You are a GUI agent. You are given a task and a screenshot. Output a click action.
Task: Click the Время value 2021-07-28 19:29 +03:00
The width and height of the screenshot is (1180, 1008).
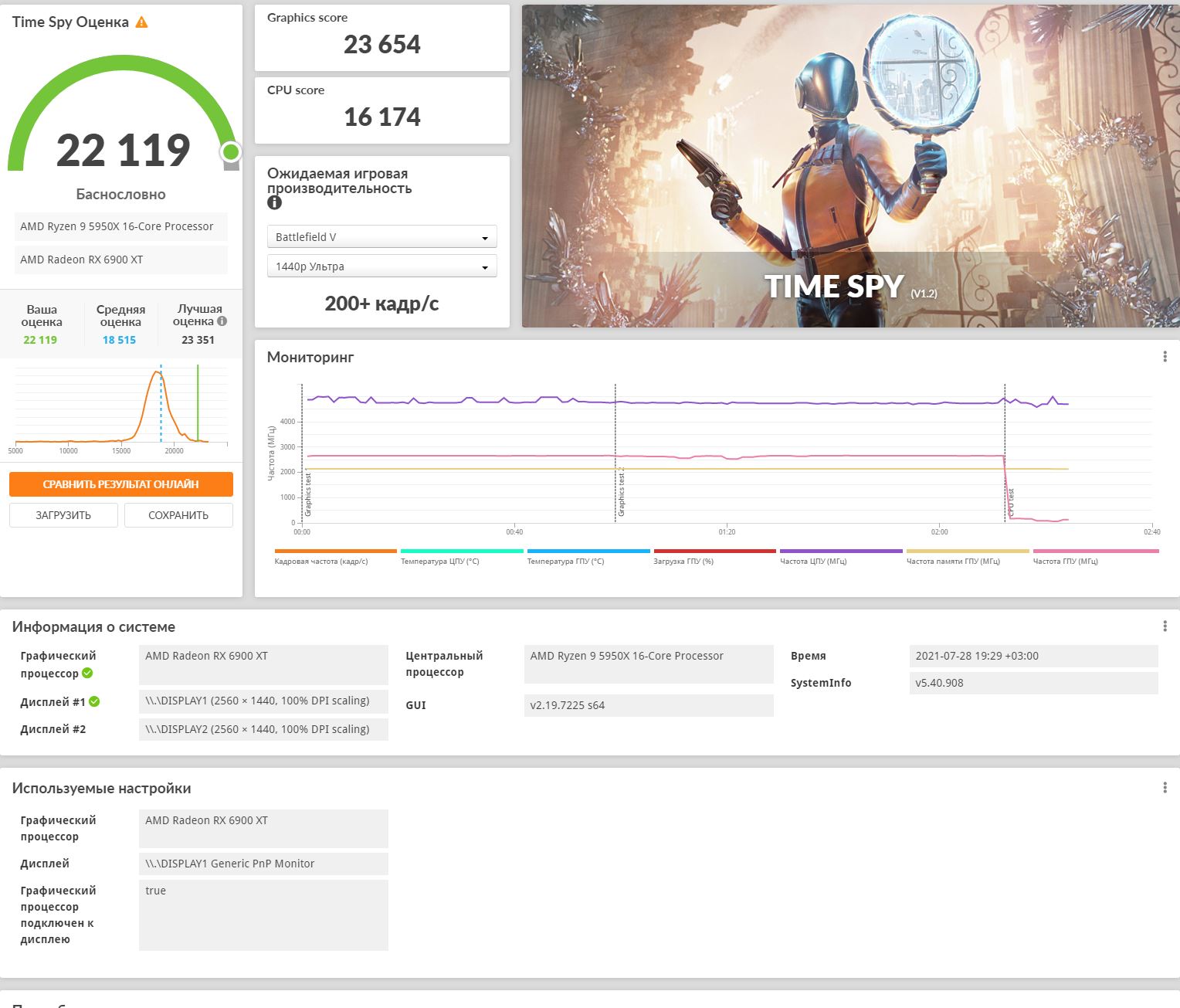(x=1033, y=656)
